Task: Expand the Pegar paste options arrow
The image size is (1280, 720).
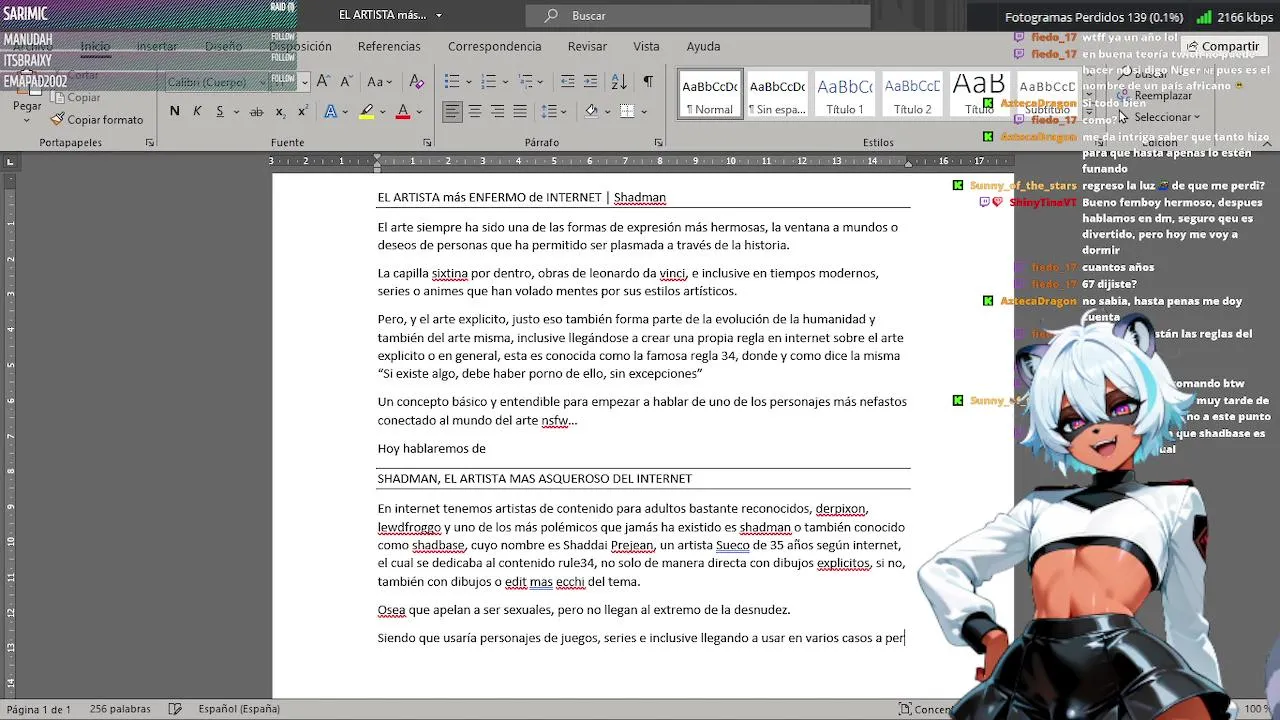Action: pos(27,119)
